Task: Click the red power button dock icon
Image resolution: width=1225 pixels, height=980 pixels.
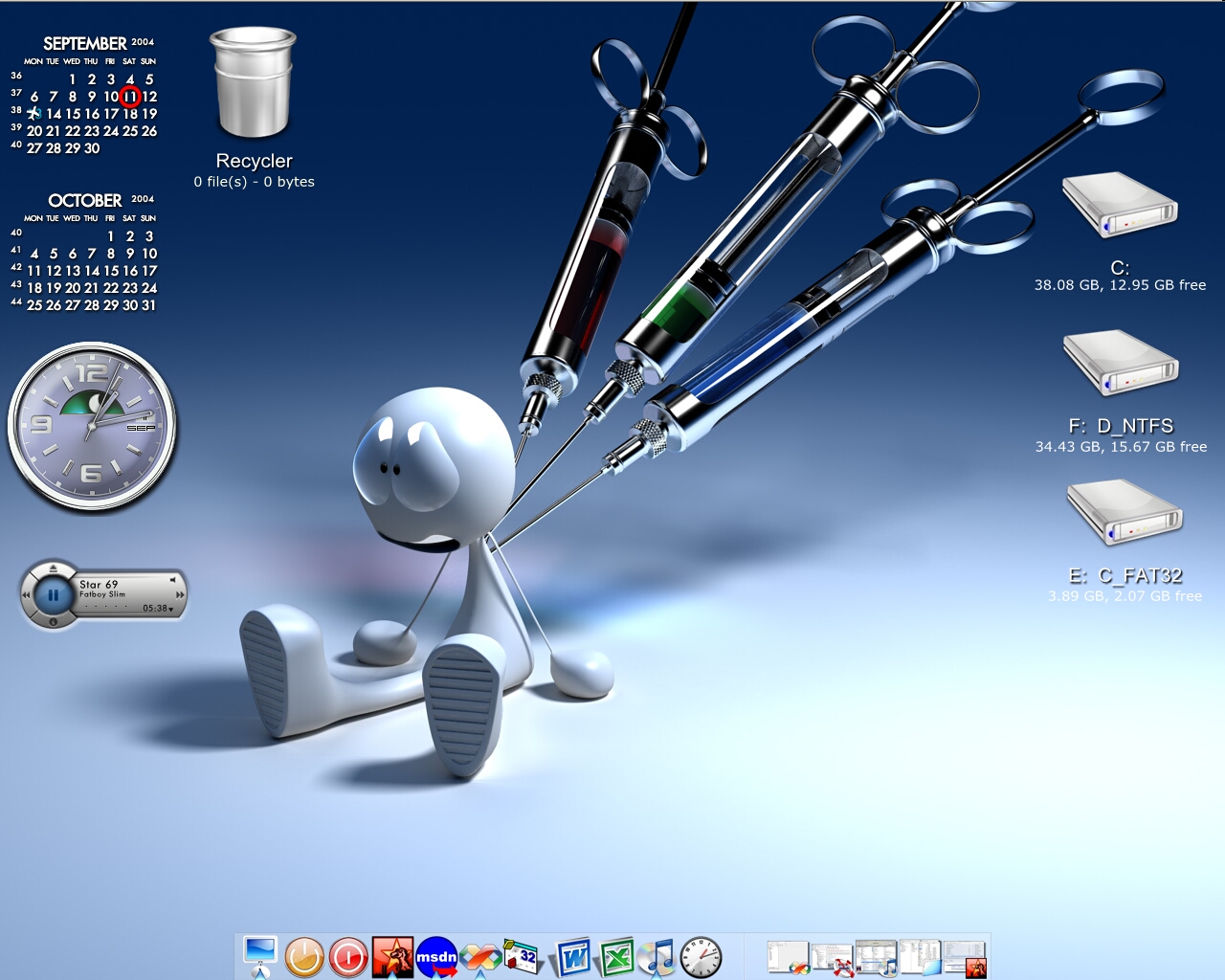Action: 348,957
